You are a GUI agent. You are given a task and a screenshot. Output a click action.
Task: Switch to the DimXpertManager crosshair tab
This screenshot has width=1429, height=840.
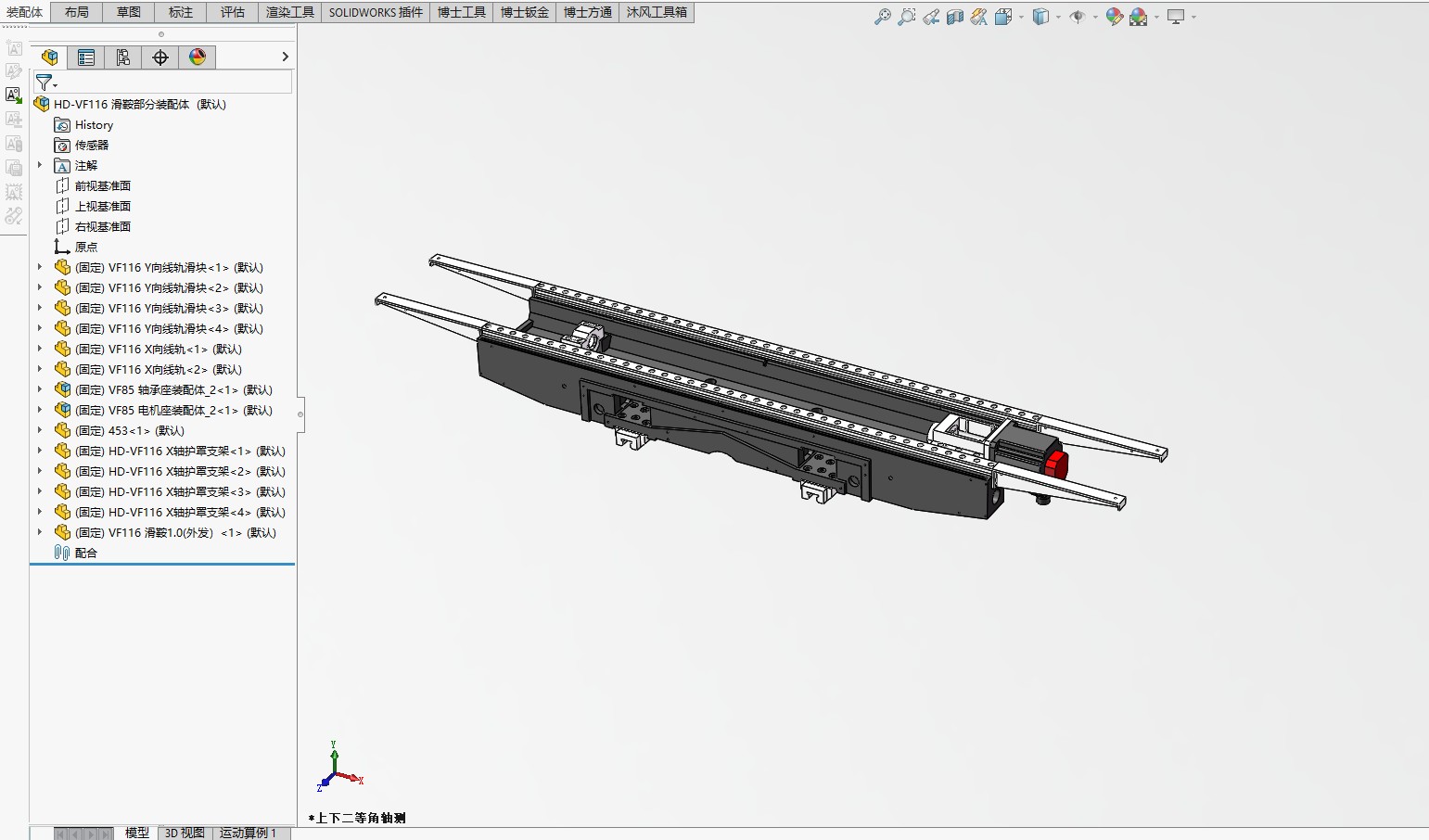pyautogui.click(x=160, y=57)
